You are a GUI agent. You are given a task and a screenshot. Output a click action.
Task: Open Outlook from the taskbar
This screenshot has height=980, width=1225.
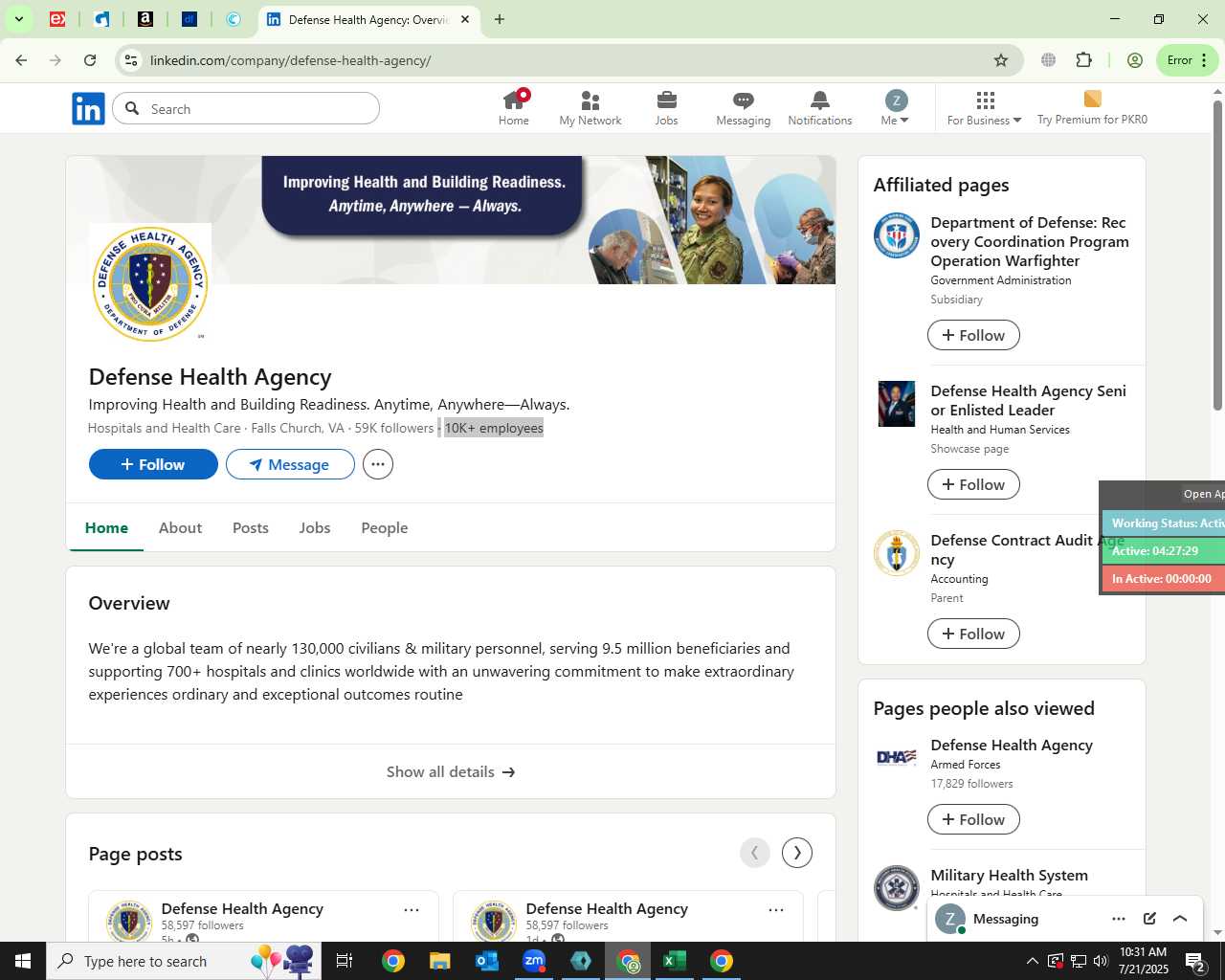(487, 961)
